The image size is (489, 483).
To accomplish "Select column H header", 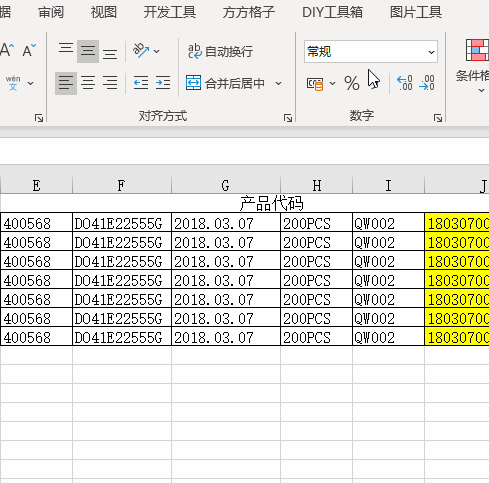I will click(316, 185).
